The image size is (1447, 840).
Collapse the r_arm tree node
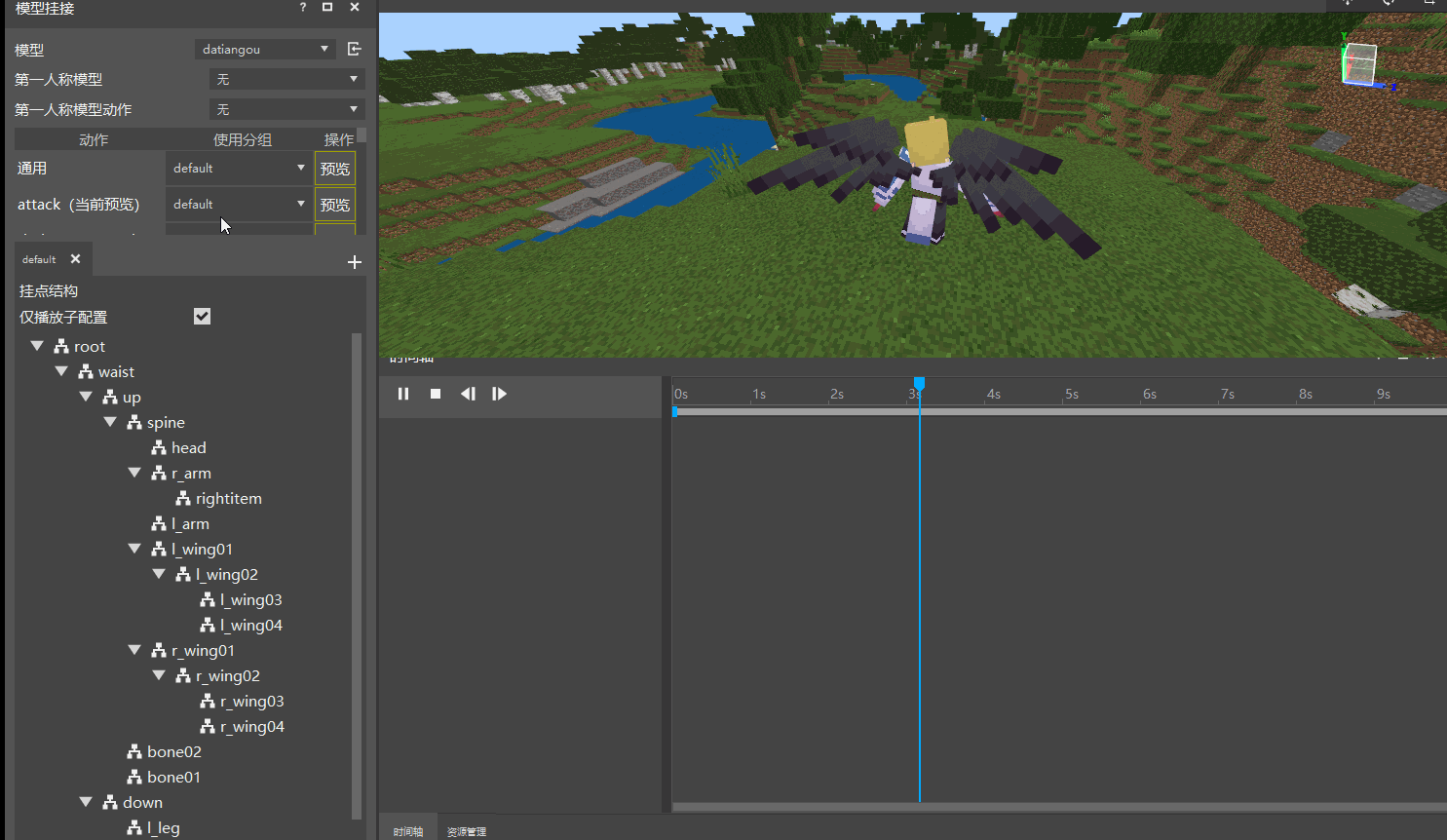pyautogui.click(x=134, y=473)
